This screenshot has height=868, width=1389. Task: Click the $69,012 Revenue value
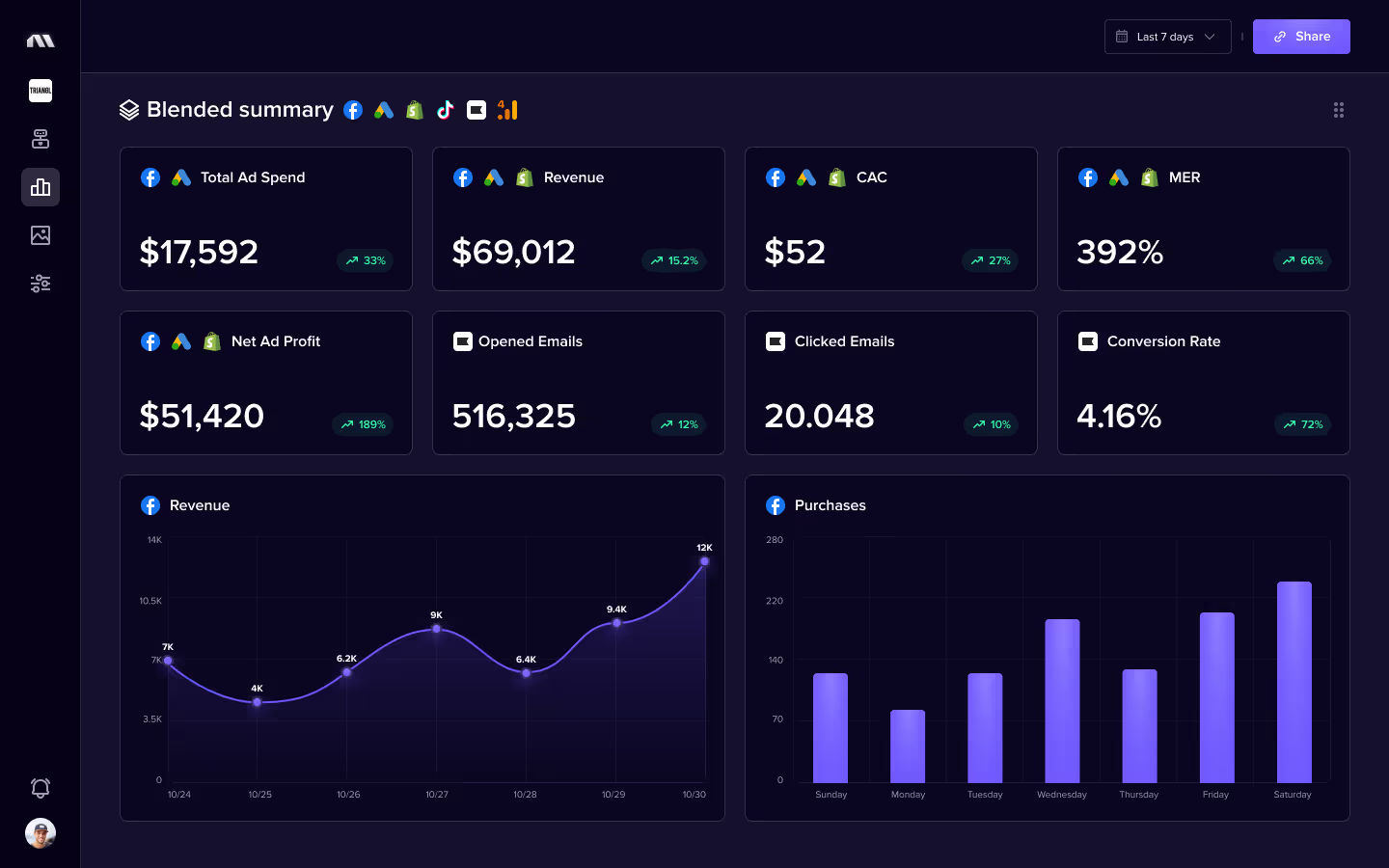click(x=514, y=253)
